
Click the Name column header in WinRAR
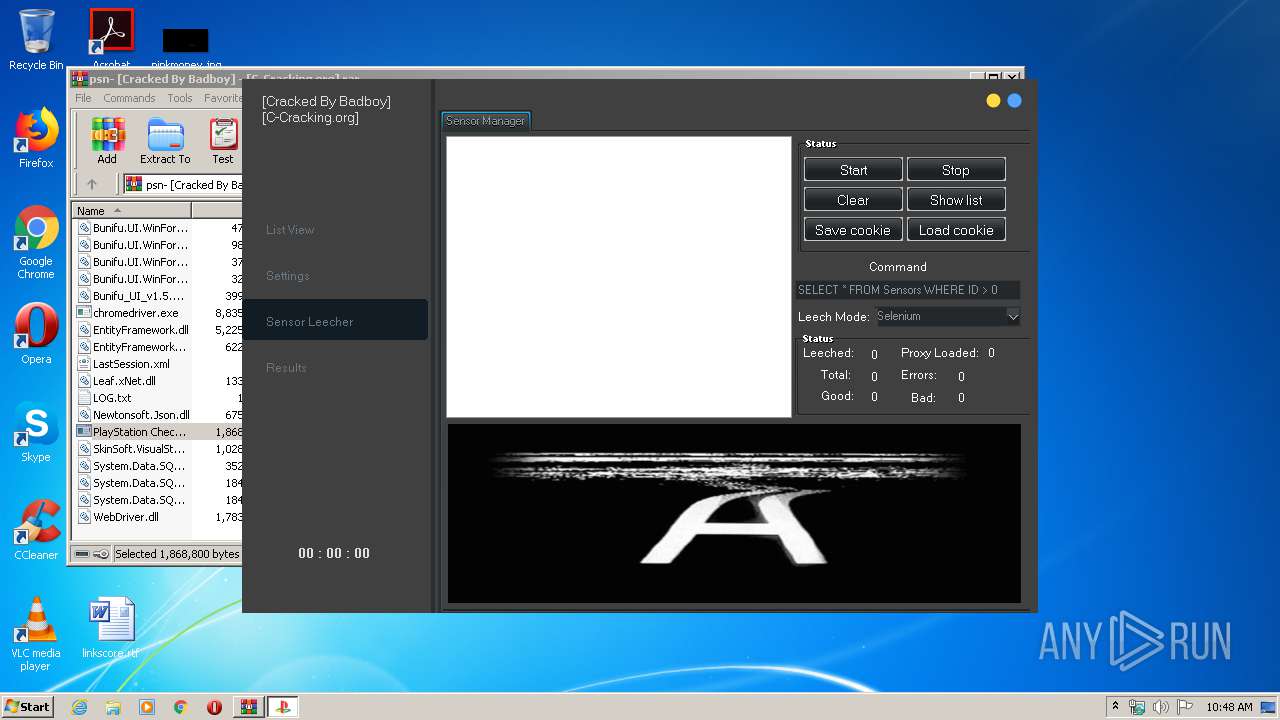point(131,210)
